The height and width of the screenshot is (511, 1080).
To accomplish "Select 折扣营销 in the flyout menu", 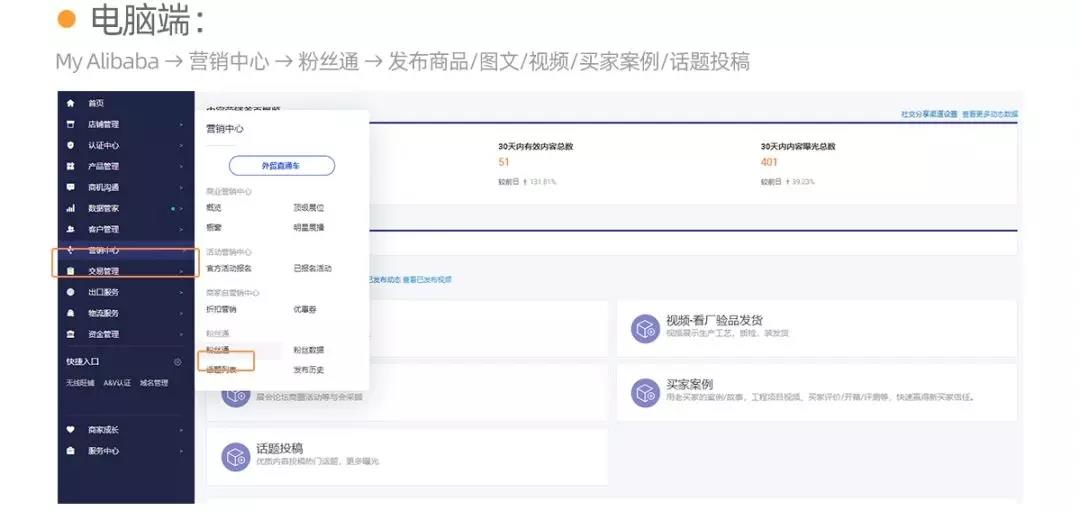I will pos(221,310).
